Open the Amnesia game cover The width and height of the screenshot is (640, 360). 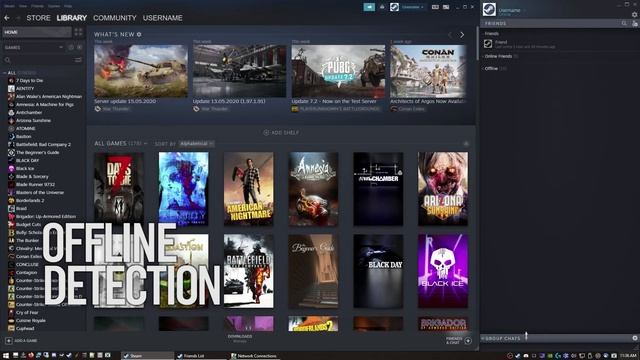point(313,189)
